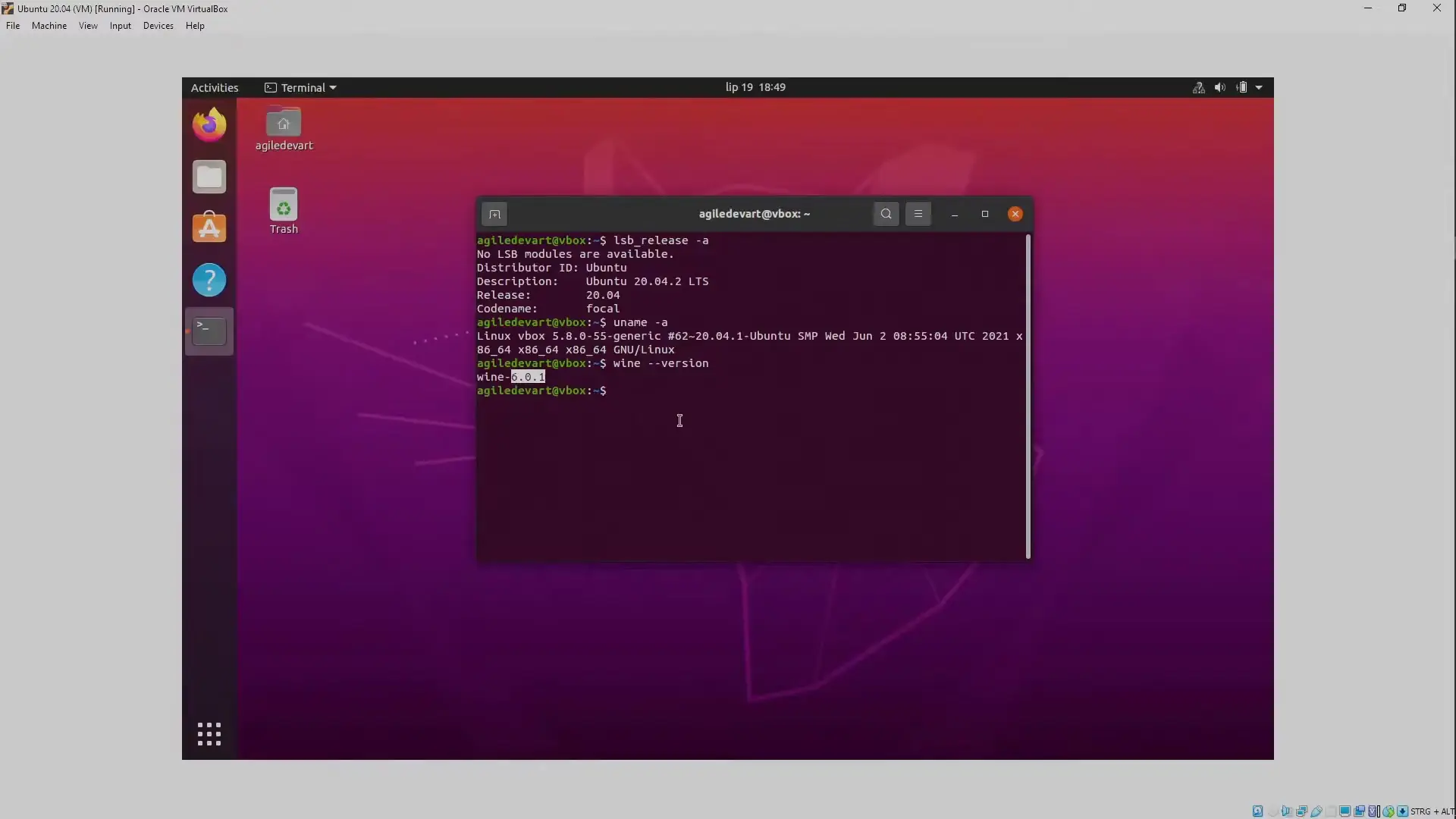Open the VirtualBox Devices menu
1456x819 pixels.
(158, 26)
